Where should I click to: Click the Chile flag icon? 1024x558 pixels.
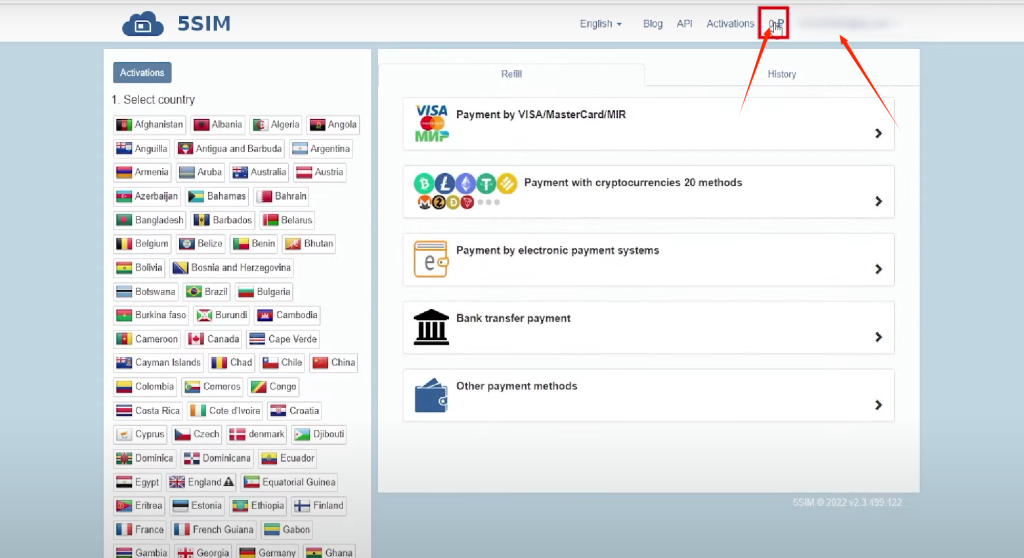[x=270, y=363]
